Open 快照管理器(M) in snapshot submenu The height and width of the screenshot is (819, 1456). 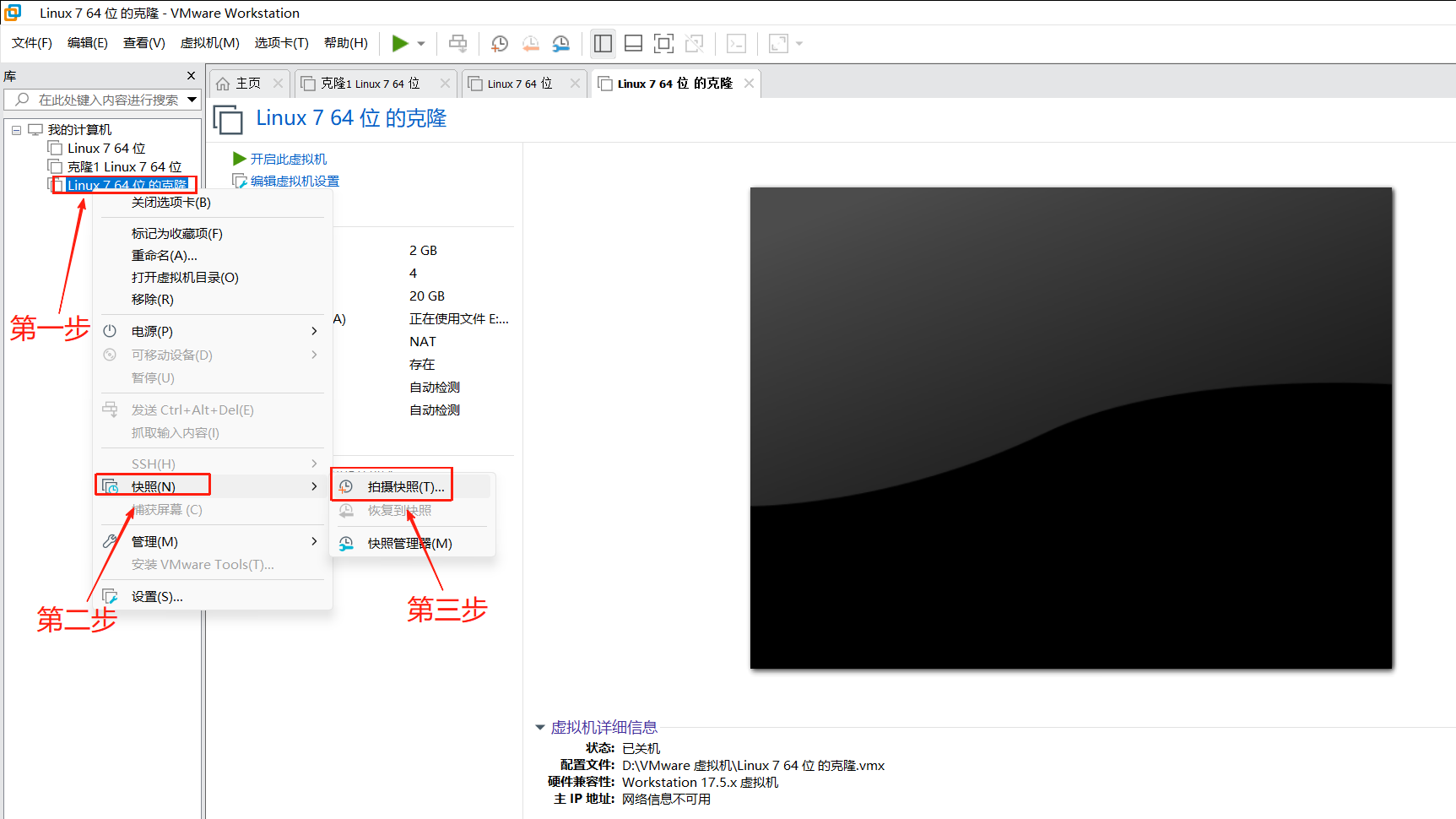pyautogui.click(x=412, y=544)
